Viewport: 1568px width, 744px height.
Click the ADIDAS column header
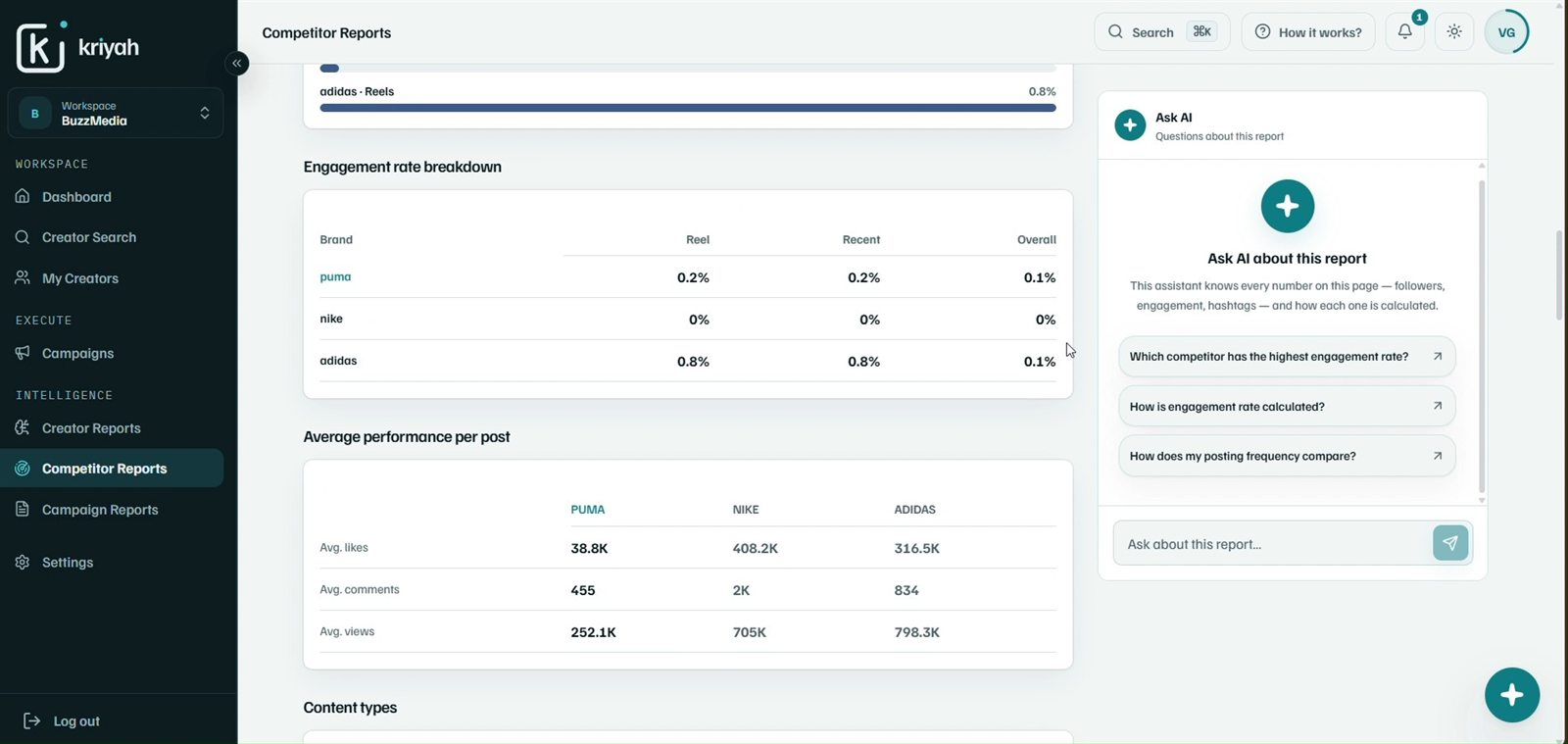(x=914, y=510)
